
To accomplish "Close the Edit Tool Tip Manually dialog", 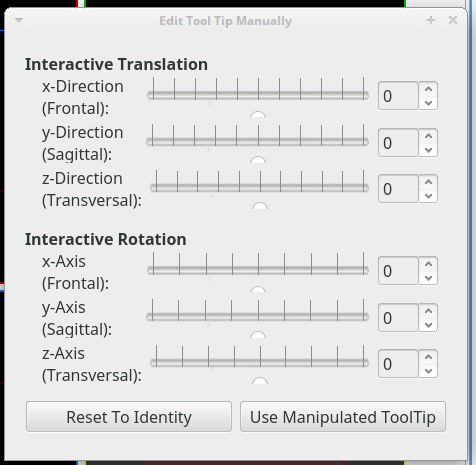I will pyautogui.click(x=453, y=20).
